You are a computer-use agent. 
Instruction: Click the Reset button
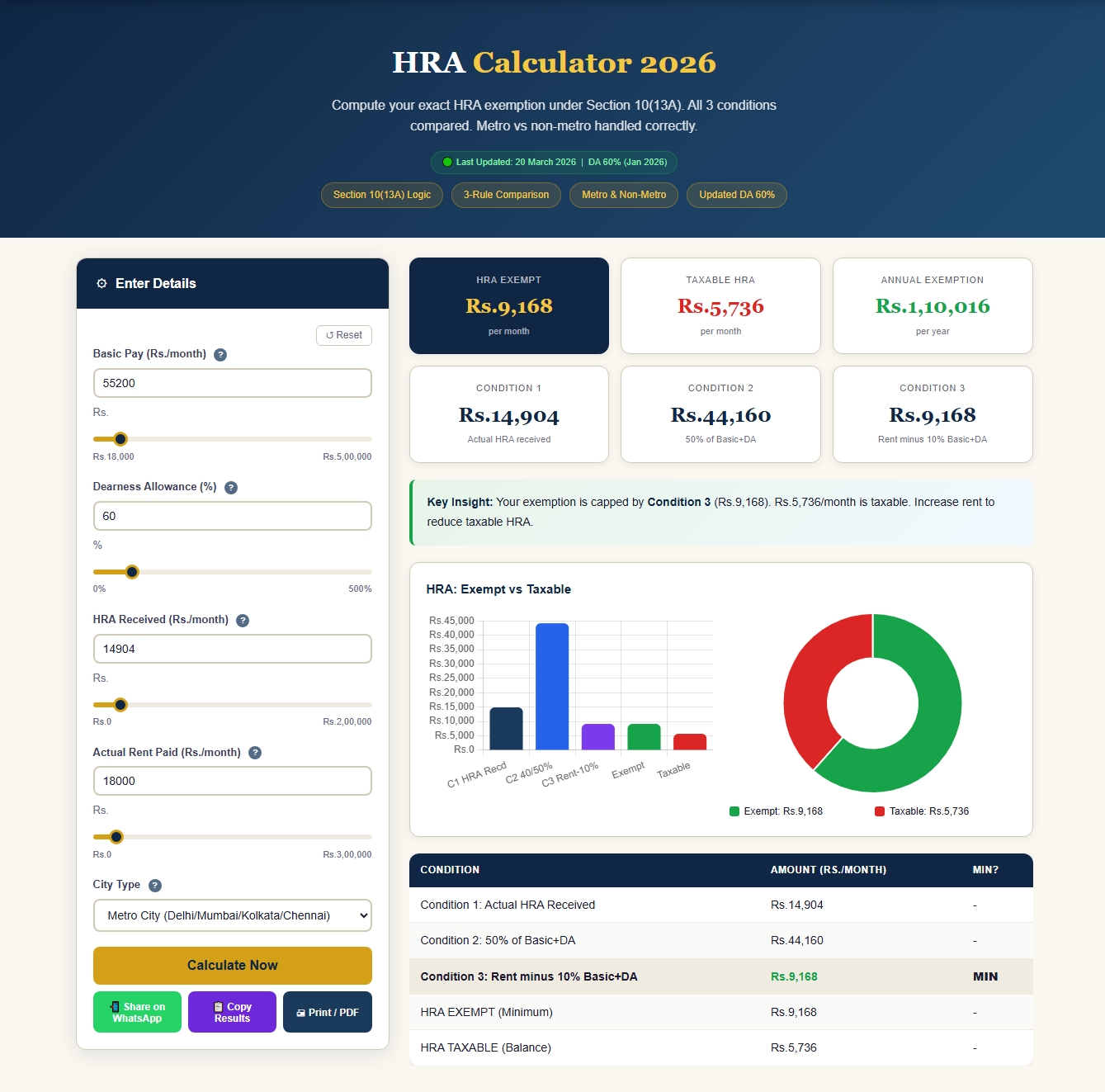(343, 335)
